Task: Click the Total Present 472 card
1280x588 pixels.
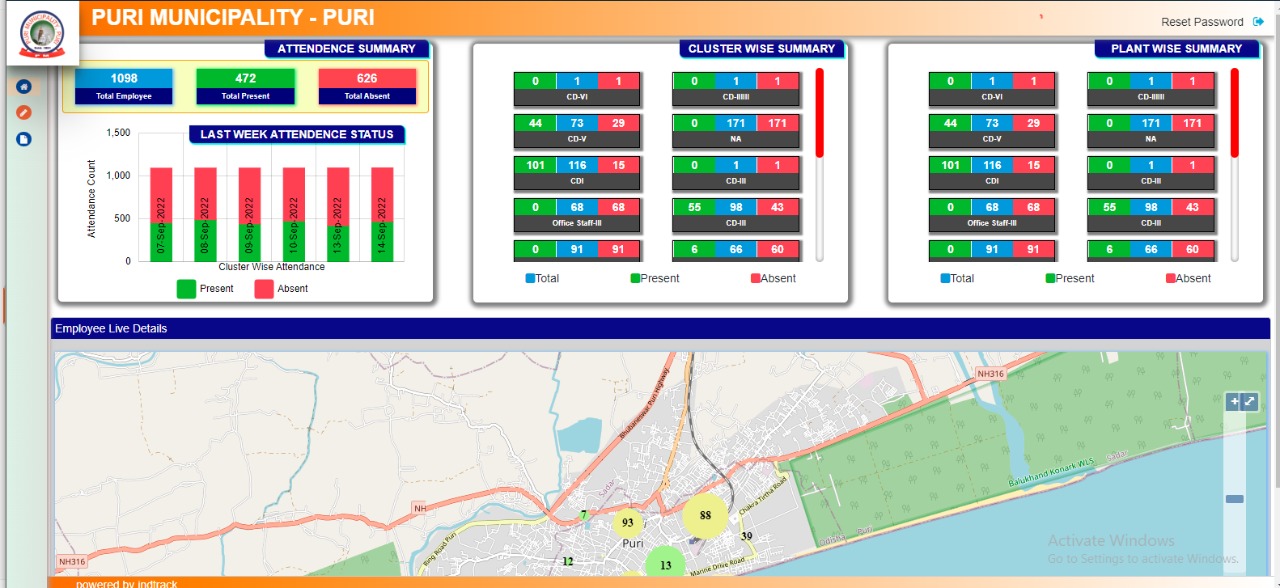Action: 245,87
